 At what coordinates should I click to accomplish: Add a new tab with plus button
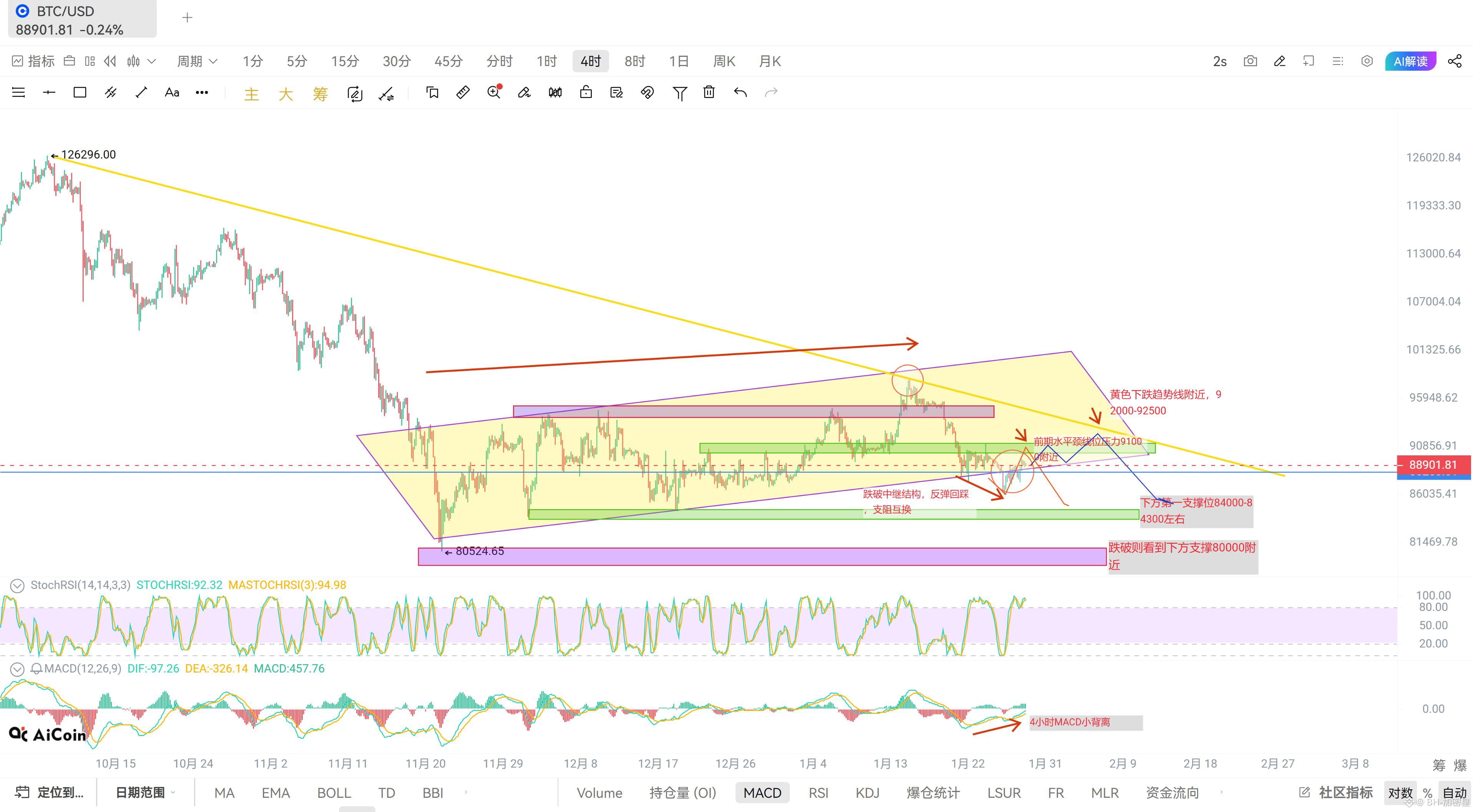(x=187, y=18)
